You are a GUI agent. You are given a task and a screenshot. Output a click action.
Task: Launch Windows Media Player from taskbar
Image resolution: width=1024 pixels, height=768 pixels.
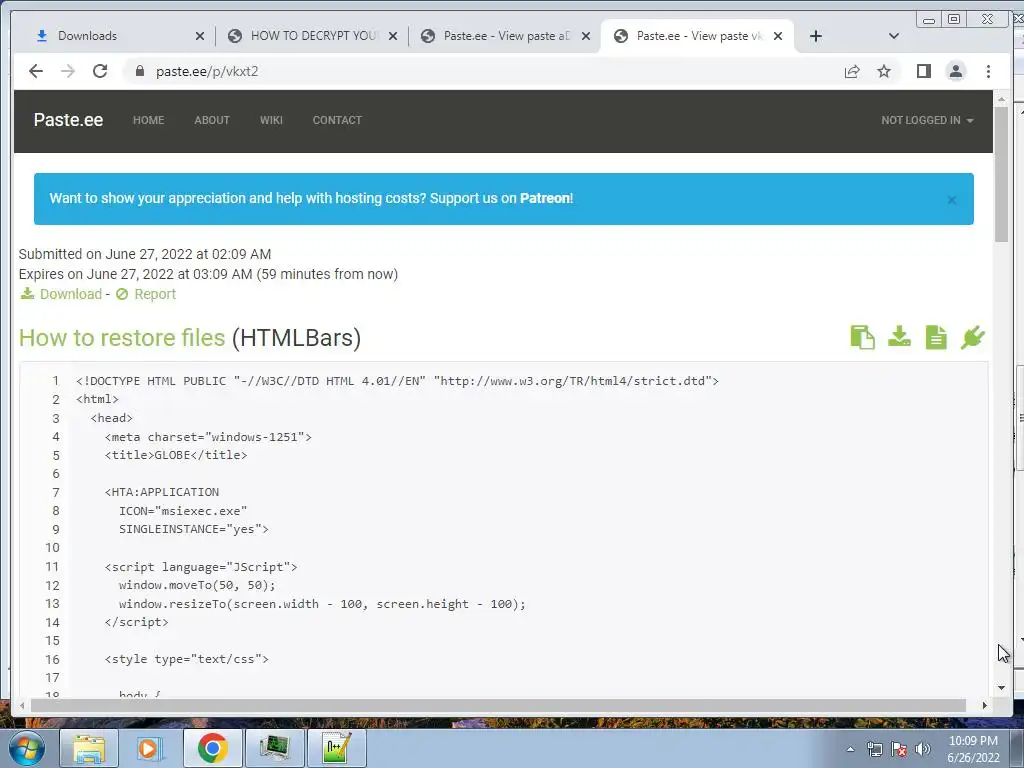click(150, 748)
